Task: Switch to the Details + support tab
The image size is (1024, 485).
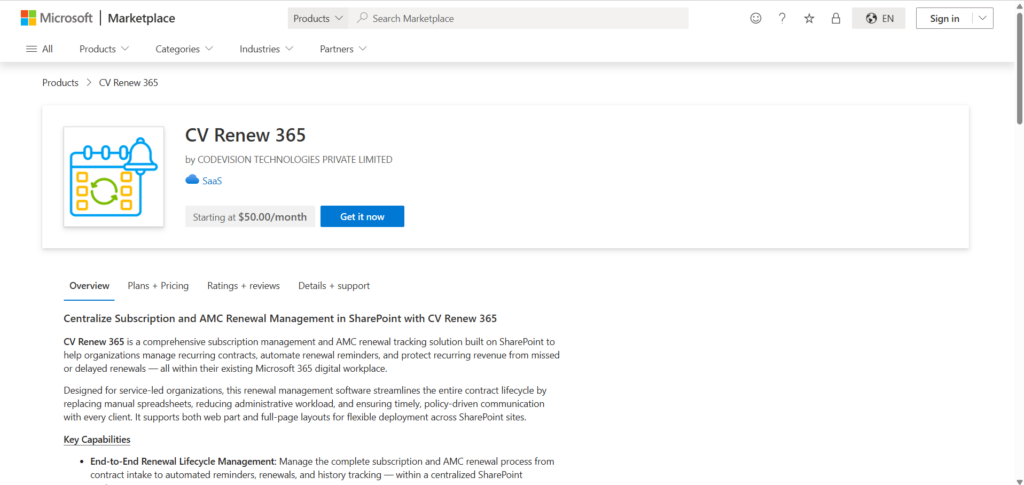Action: click(334, 286)
